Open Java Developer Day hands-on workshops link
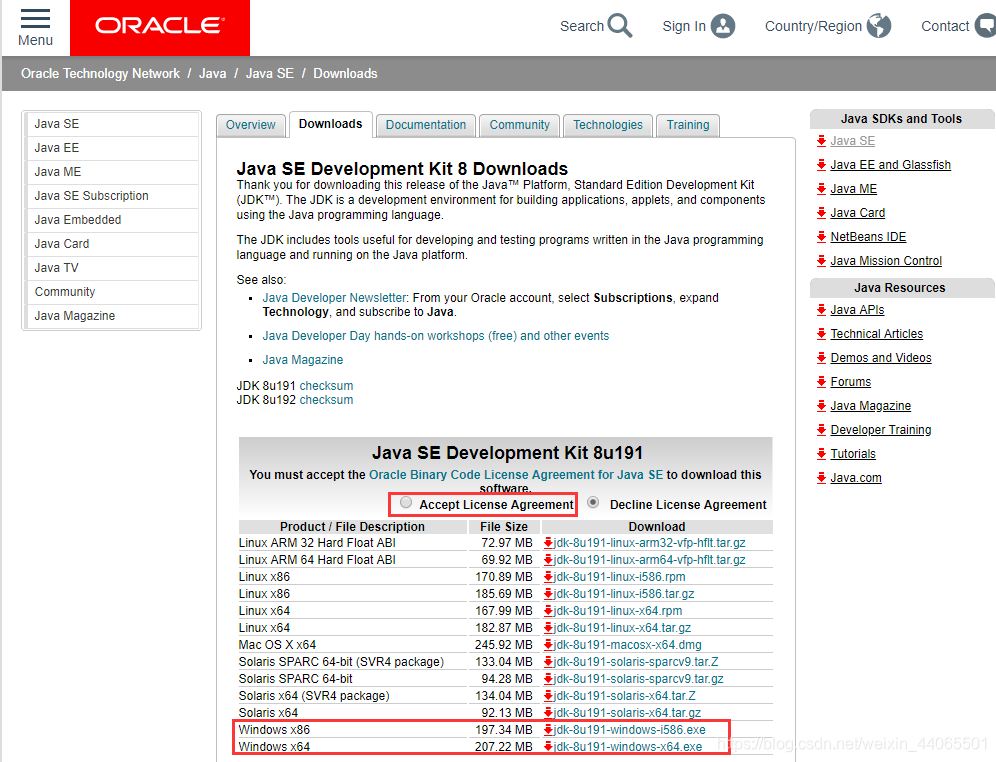The width and height of the screenshot is (996, 762). coord(436,336)
